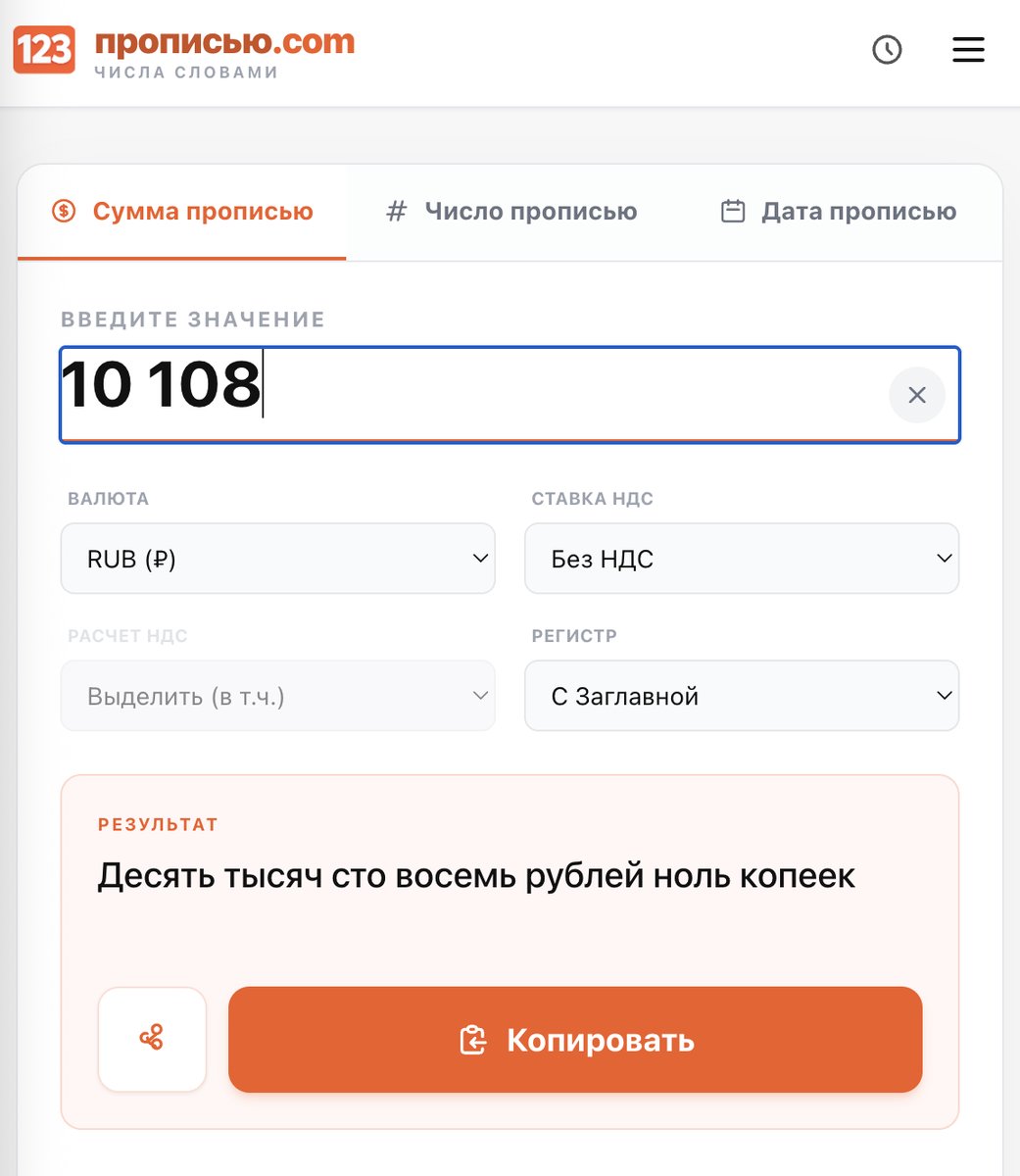Open the РЕГИСТР dropdown showing С Заглавной

[x=742, y=696]
